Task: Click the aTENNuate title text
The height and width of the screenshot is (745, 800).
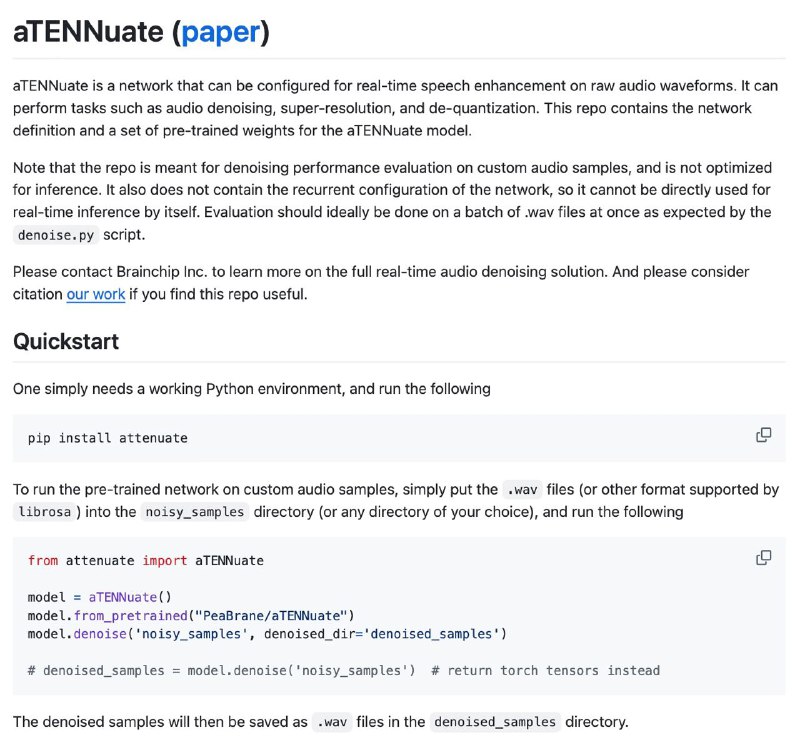Action: (88, 32)
